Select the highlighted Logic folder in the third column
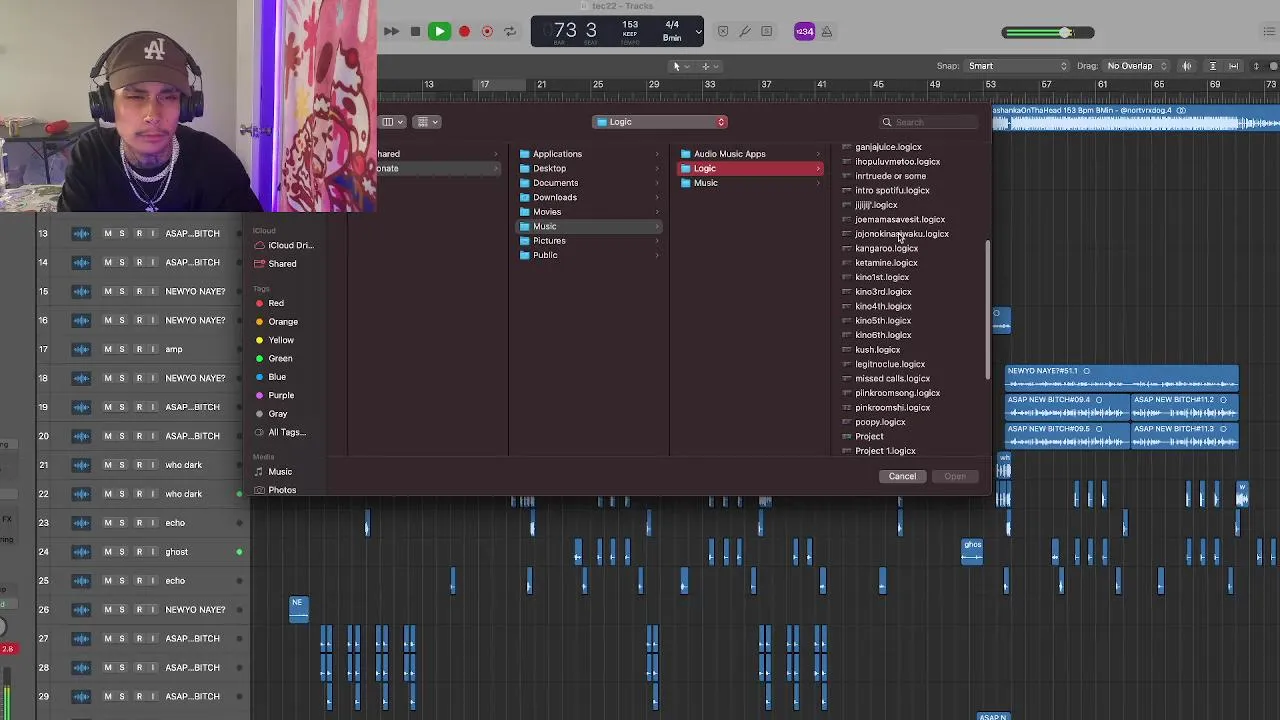 tap(750, 168)
